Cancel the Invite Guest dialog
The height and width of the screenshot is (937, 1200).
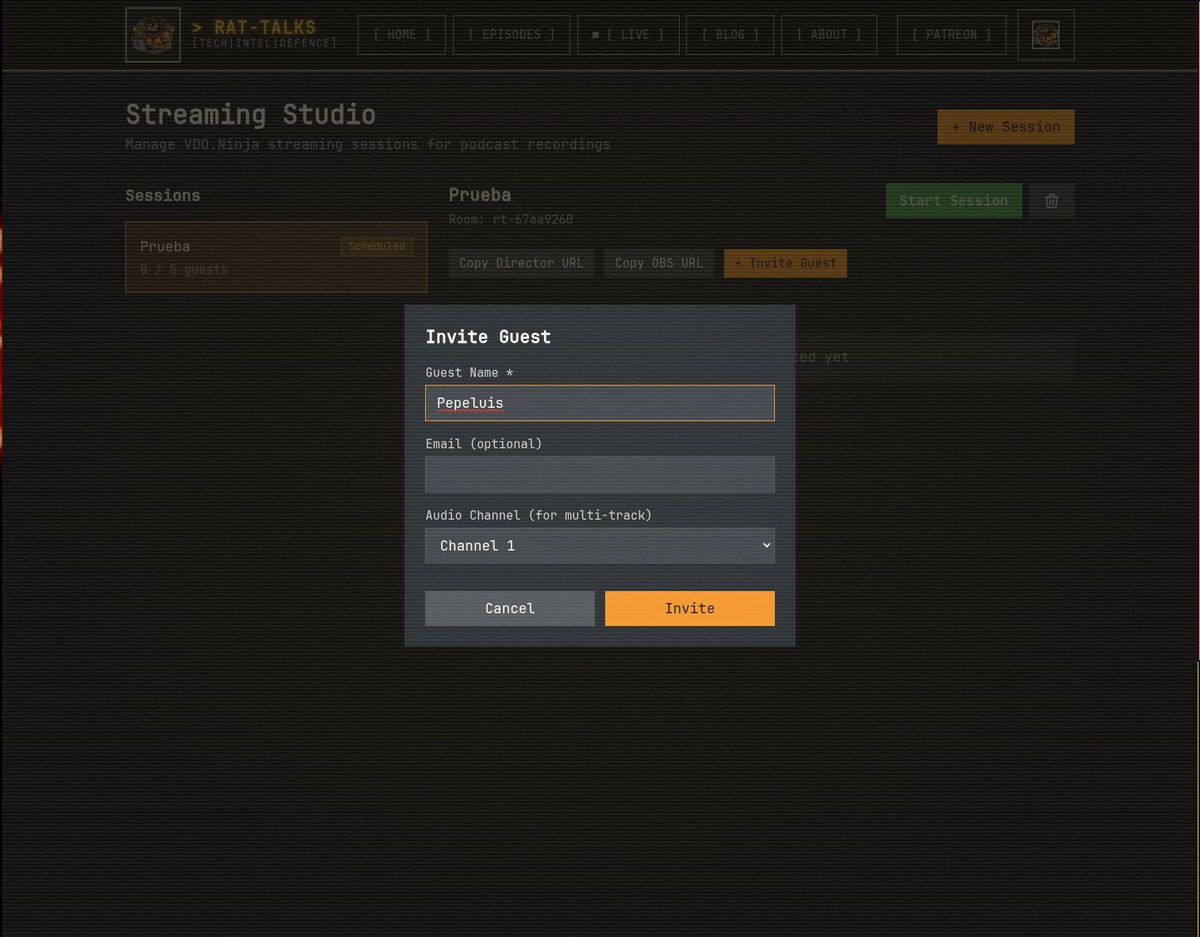(x=510, y=608)
